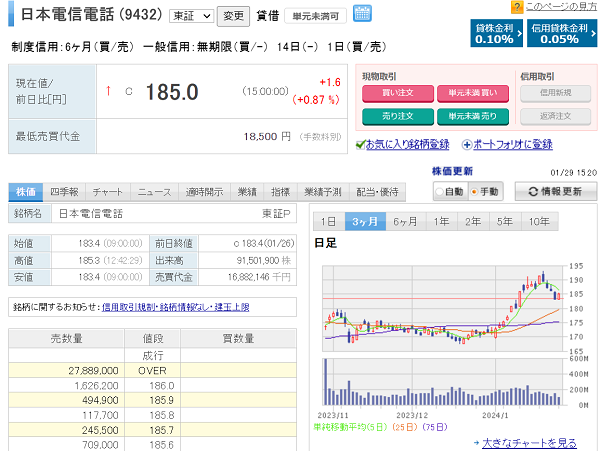Screen dimensions: 600x451
Task: Select the 6ヶ月 chart period tab
Action: (x=404, y=221)
